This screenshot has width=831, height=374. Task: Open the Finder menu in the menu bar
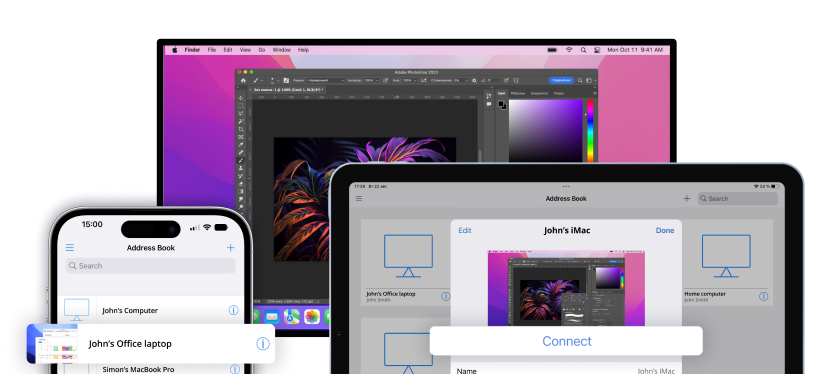(192, 50)
